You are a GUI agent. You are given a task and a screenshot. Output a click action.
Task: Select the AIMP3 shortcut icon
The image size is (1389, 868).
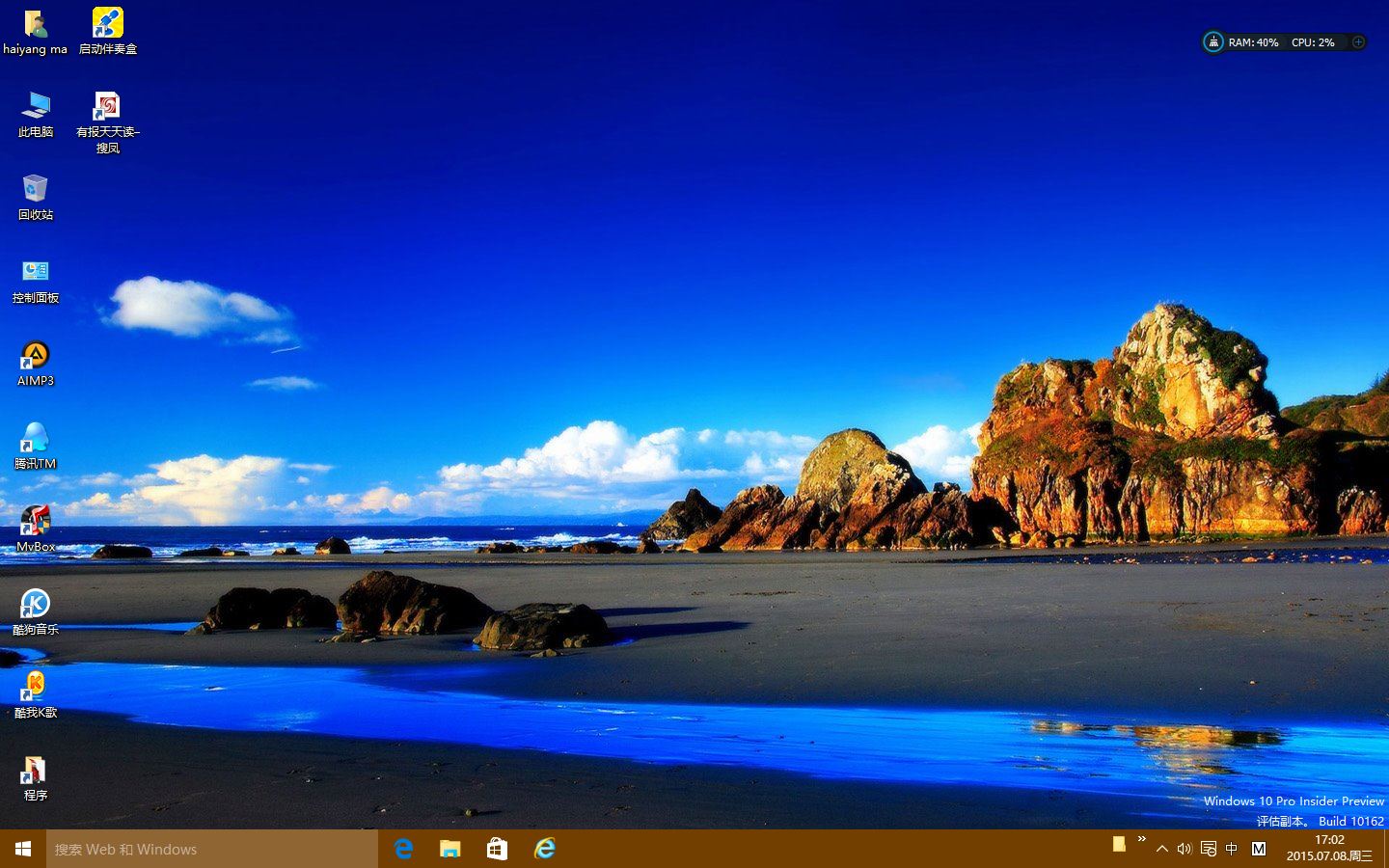(36, 363)
